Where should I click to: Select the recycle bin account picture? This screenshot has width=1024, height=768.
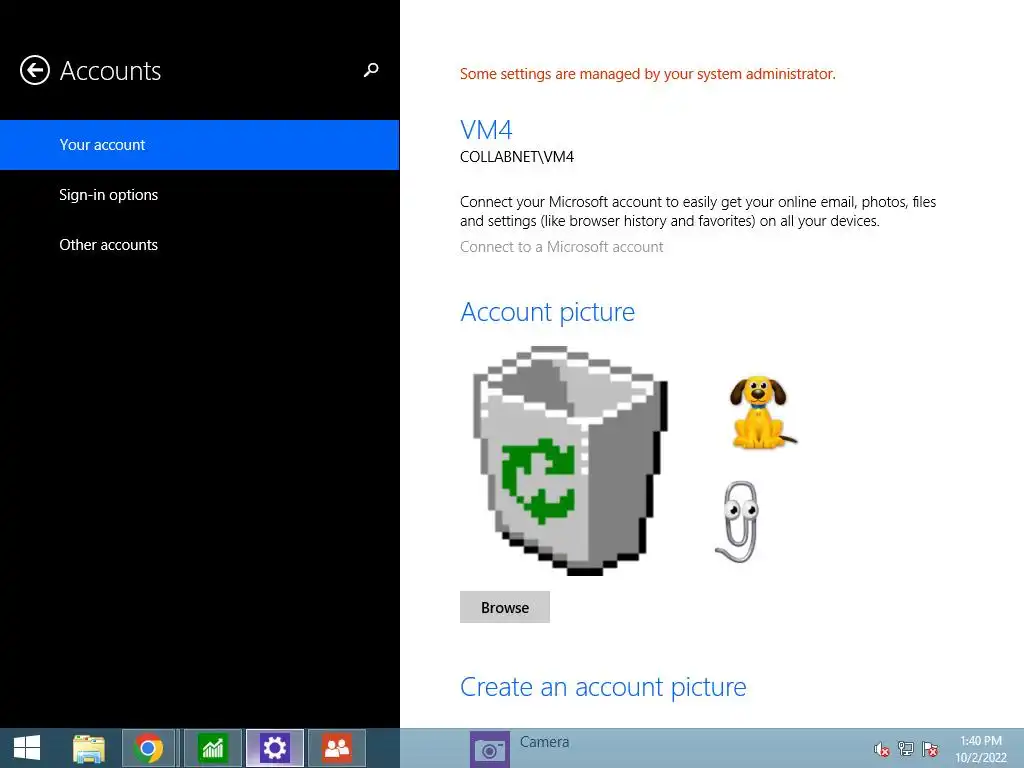pyautogui.click(x=569, y=461)
